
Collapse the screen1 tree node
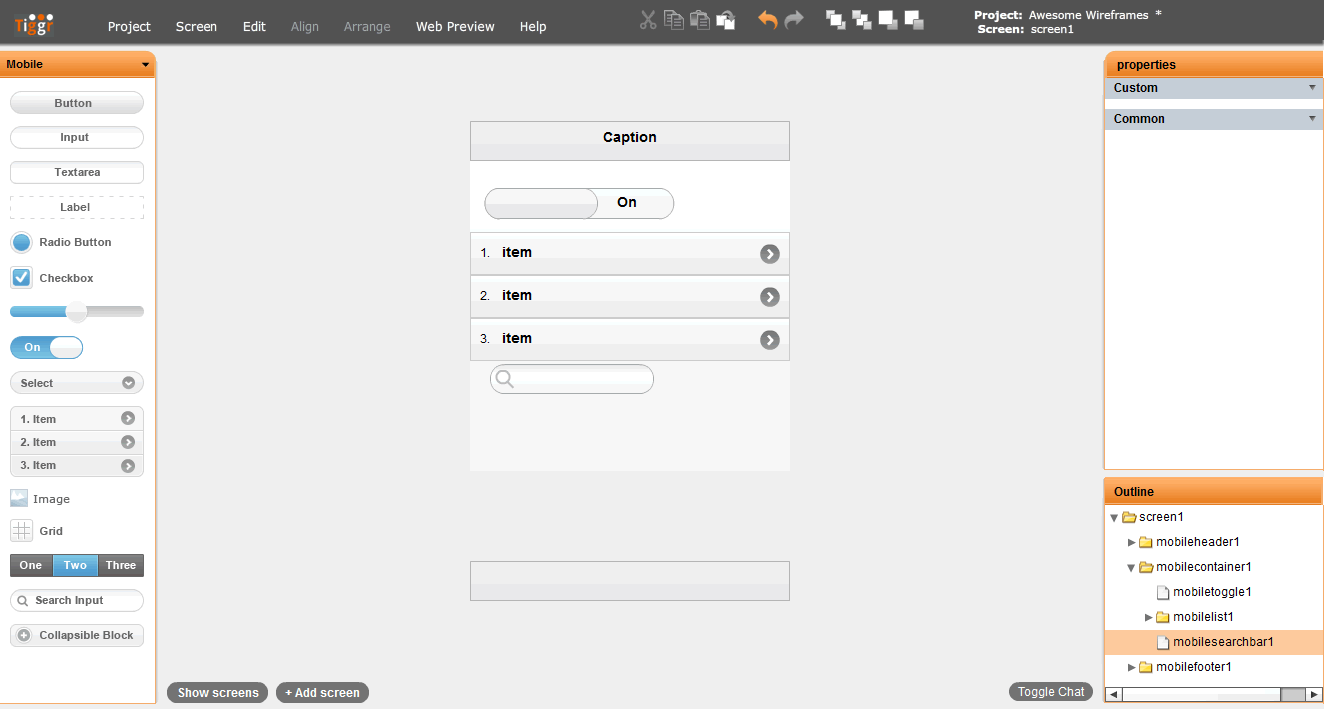(1114, 518)
